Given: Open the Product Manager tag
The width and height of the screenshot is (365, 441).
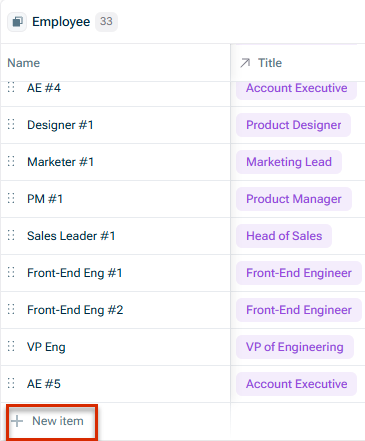Looking at the screenshot, I should tap(294, 199).
